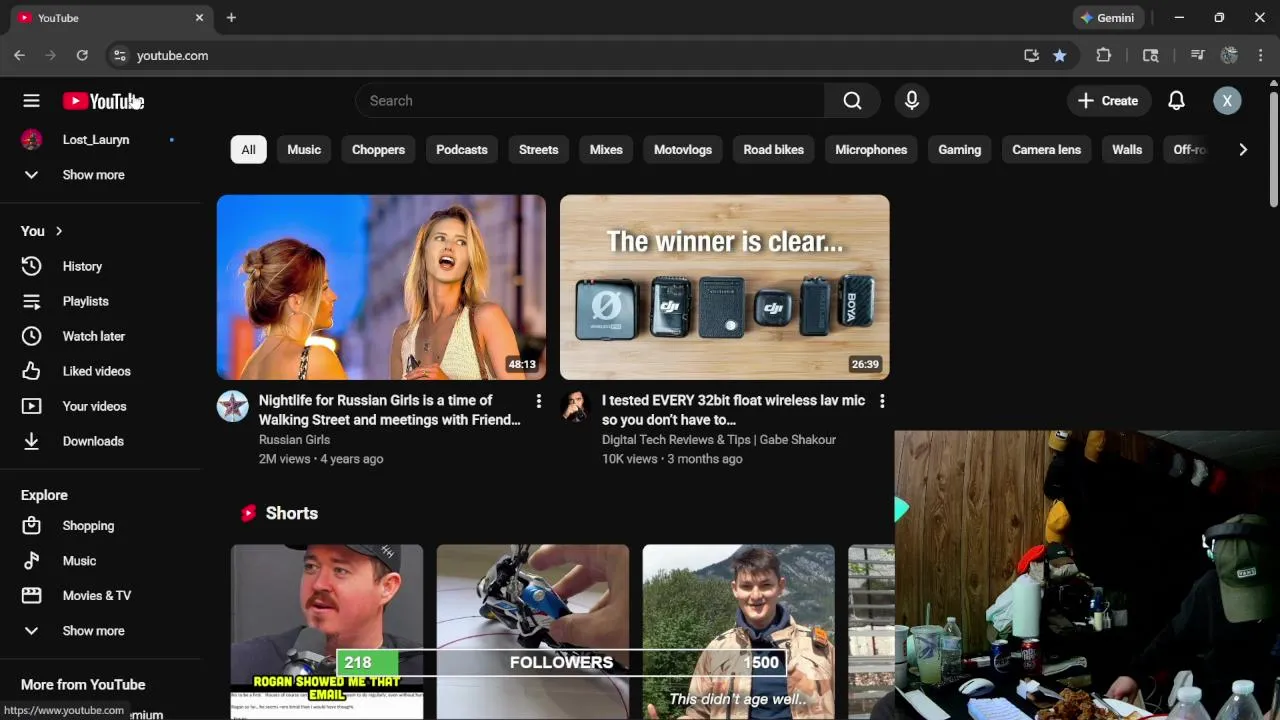The height and width of the screenshot is (720, 1280).
Task: Select the All chip
Action: click(x=248, y=150)
